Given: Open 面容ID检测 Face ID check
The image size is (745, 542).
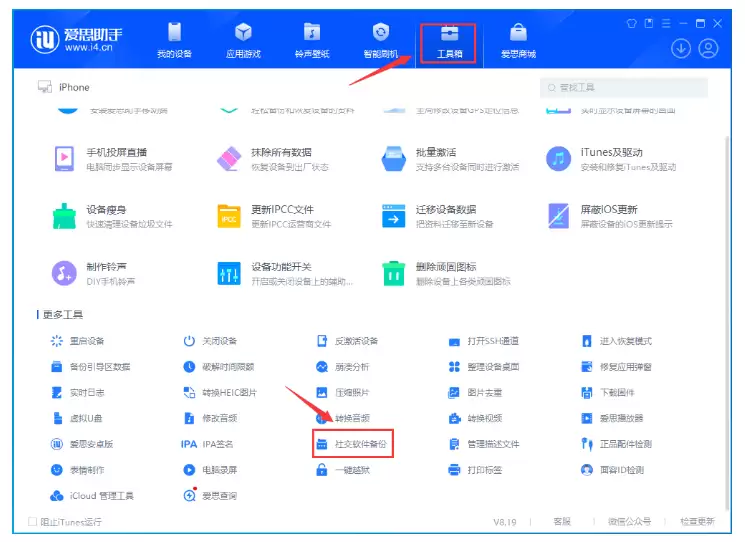Looking at the screenshot, I should pos(612,470).
